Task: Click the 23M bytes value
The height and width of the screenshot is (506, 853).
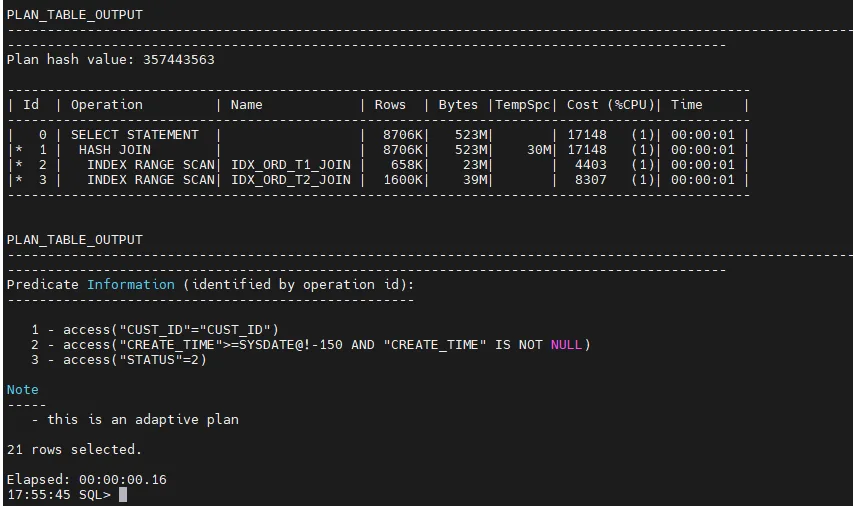Action: point(475,164)
